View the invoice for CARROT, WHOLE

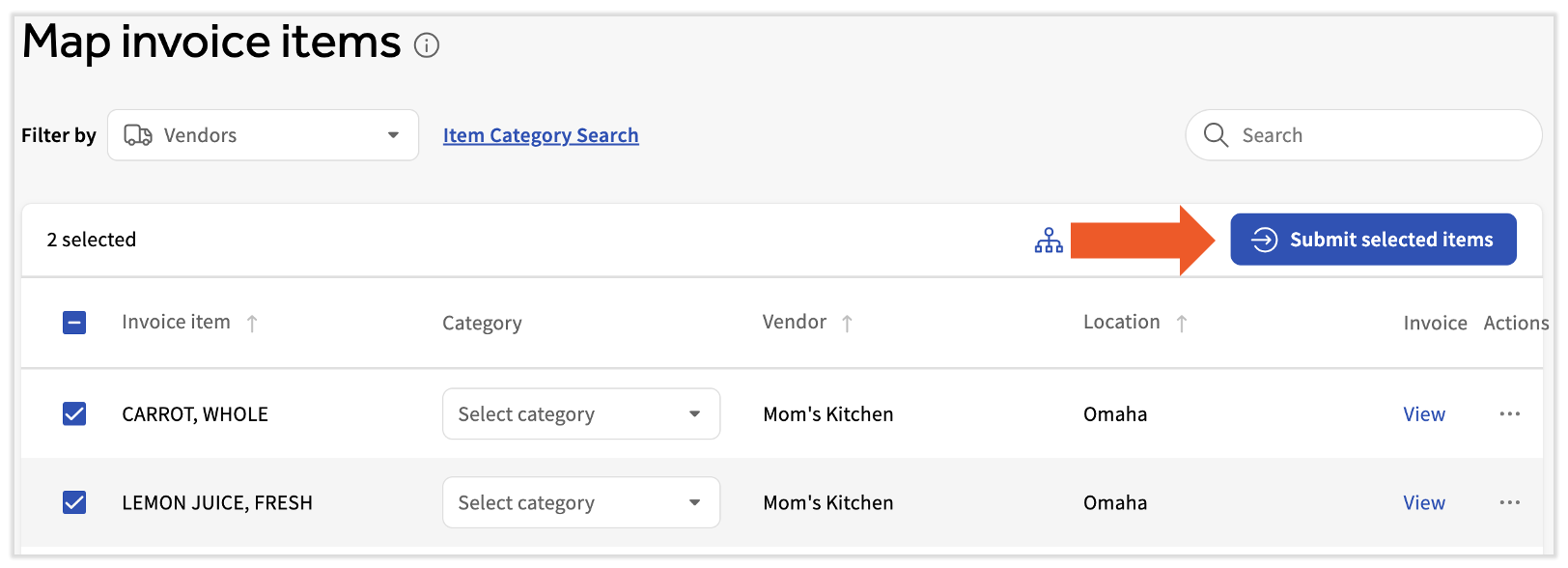1424,413
